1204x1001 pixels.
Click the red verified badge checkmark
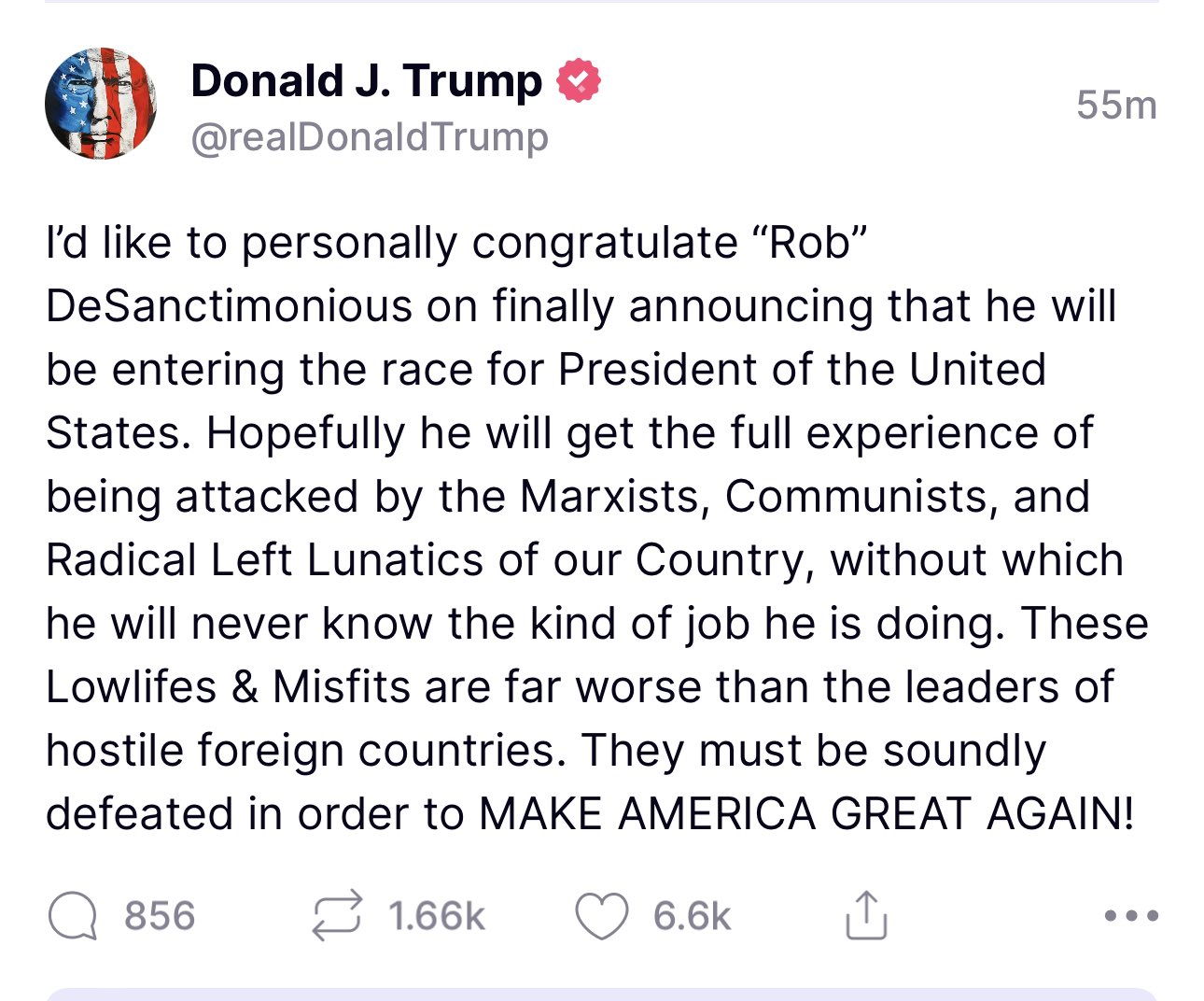point(579,80)
